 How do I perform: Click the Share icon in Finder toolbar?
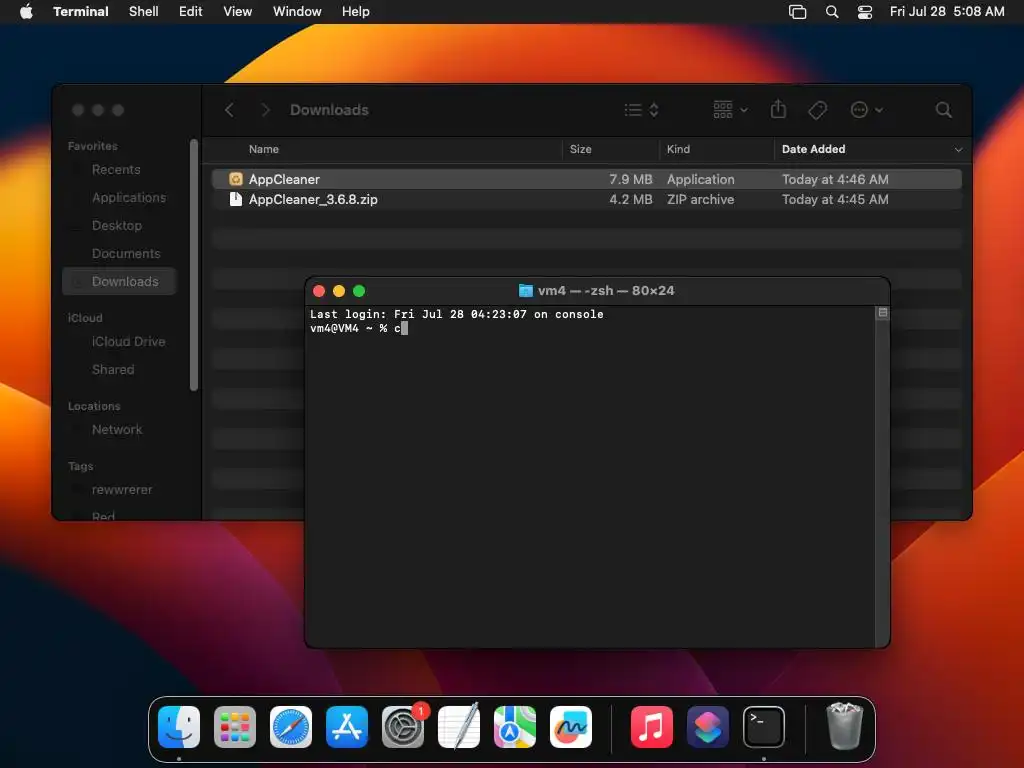pos(778,109)
